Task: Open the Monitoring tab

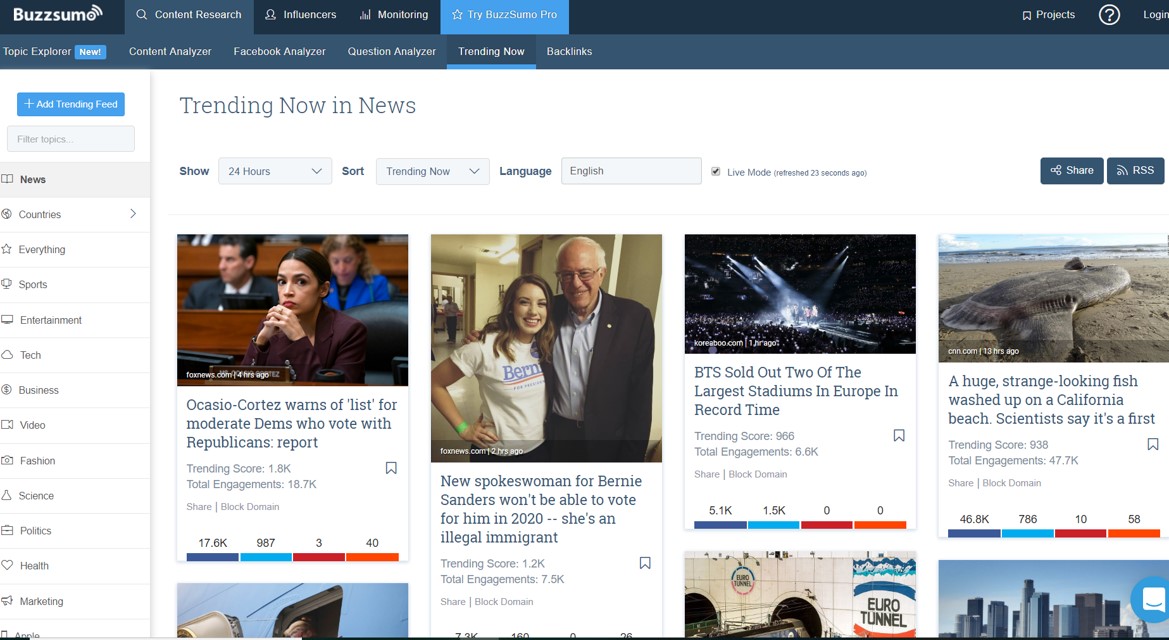Action: (394, 15)
